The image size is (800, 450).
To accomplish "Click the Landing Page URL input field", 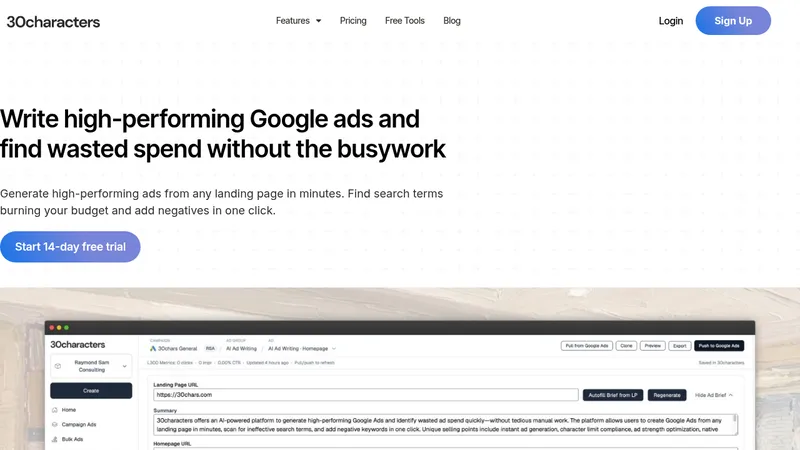I will [x=366, y=395].
